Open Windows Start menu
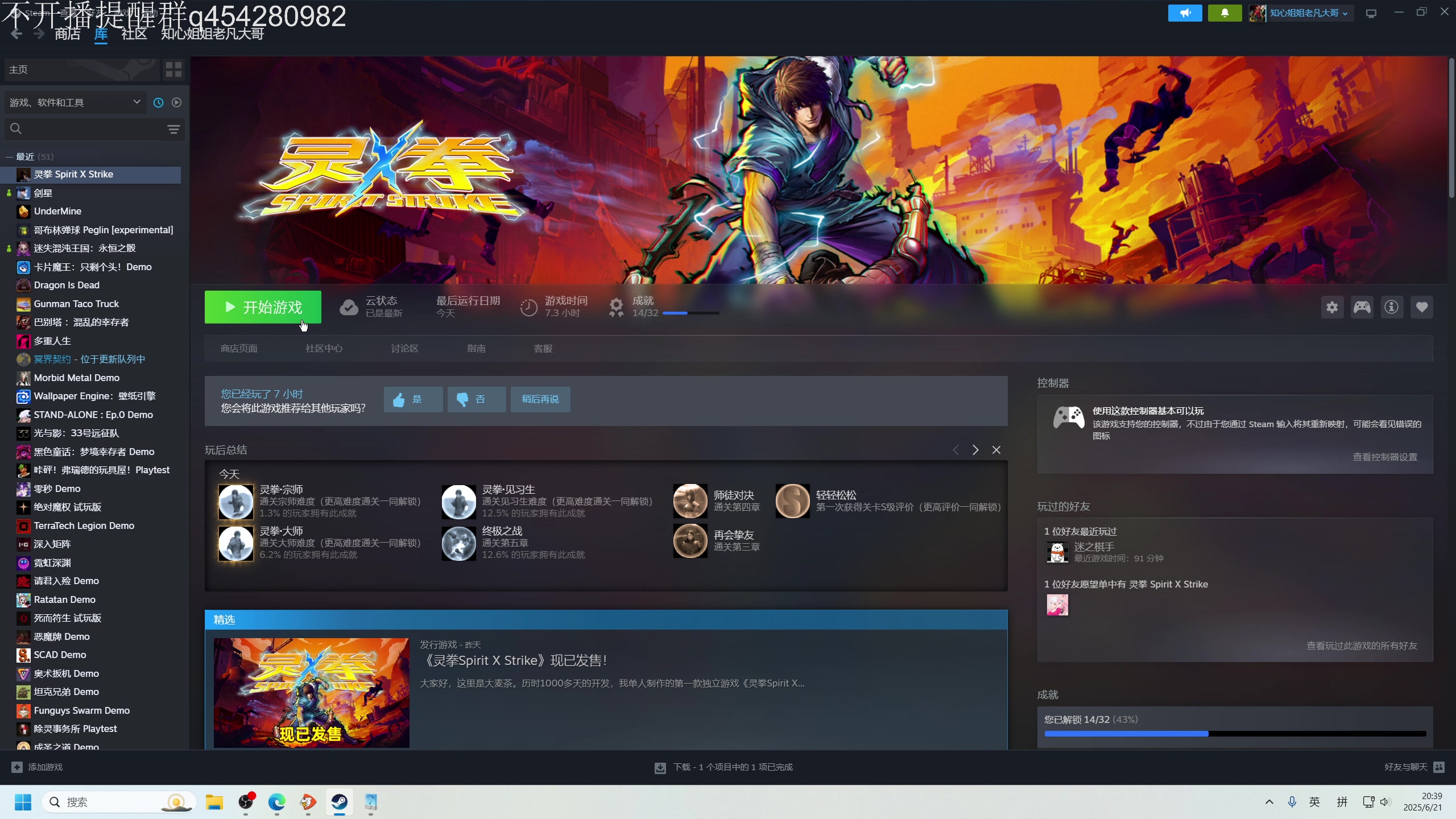 tap(23, 802)
